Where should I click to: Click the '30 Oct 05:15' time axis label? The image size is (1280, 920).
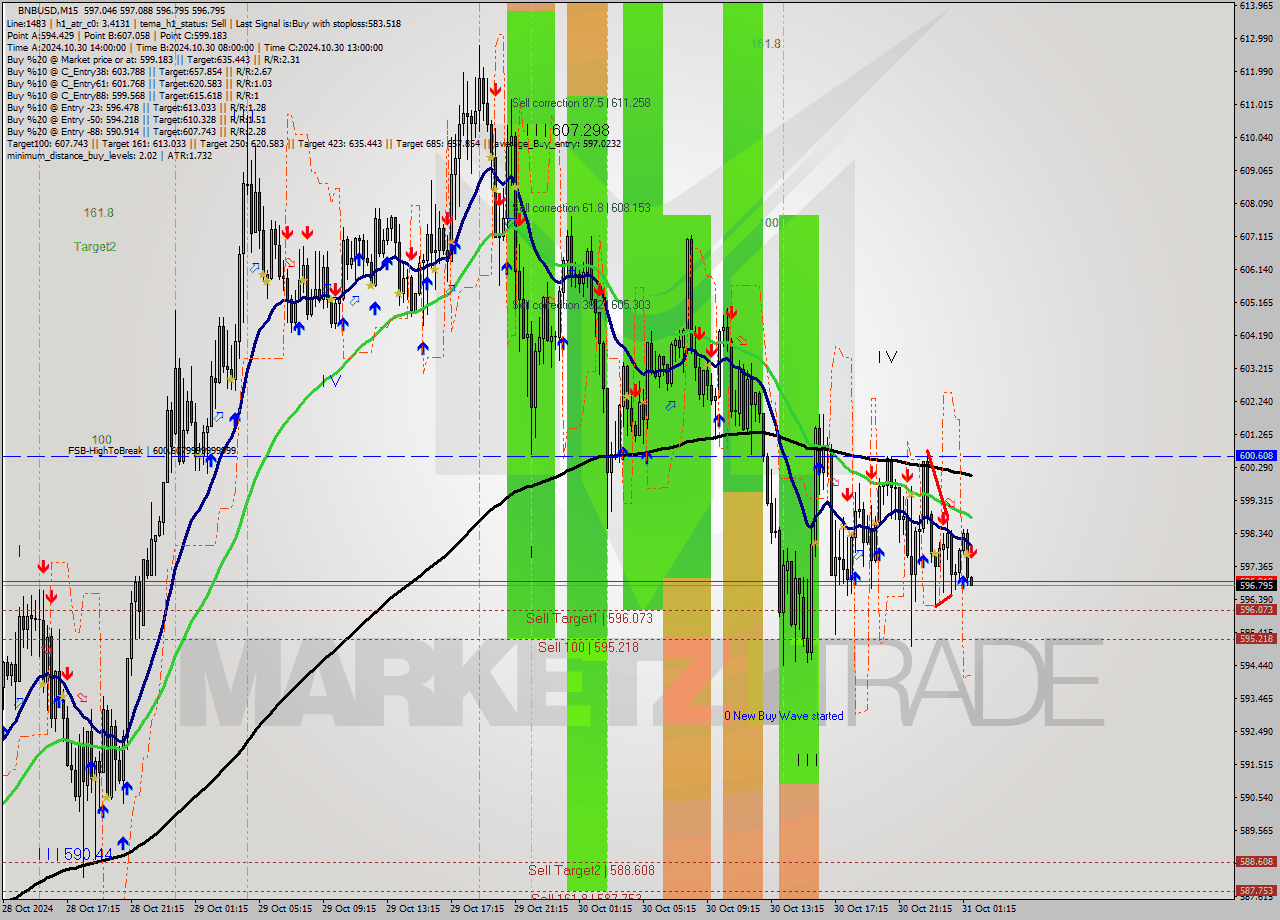(668, 909)
